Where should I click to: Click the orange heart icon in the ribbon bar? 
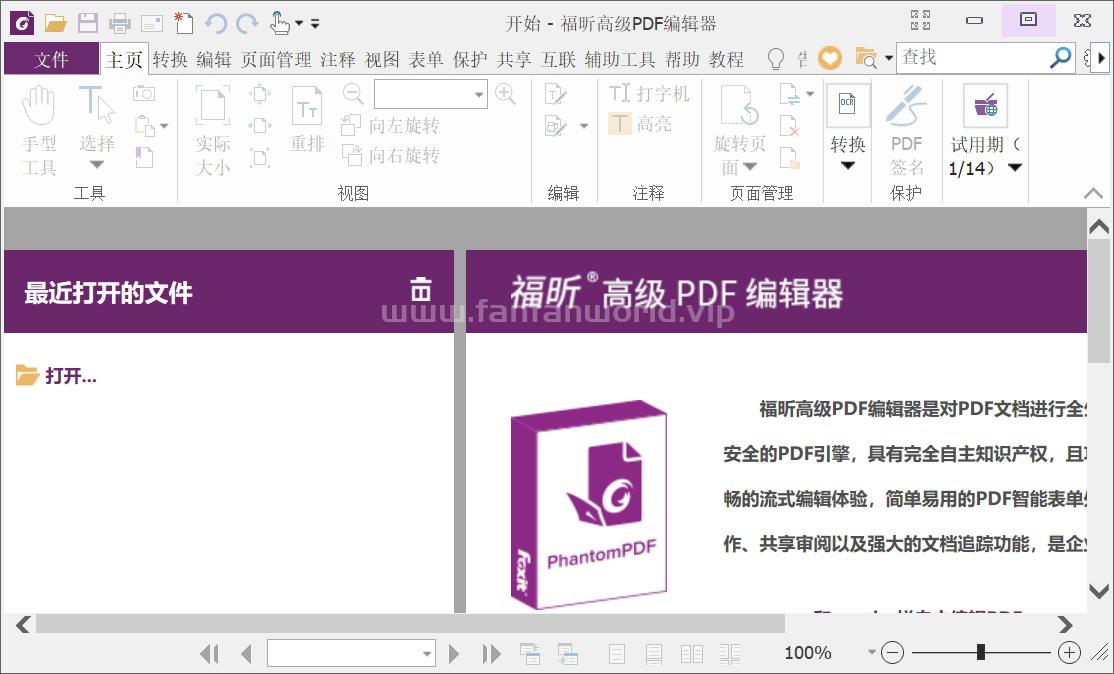click(x=829, y=58)
